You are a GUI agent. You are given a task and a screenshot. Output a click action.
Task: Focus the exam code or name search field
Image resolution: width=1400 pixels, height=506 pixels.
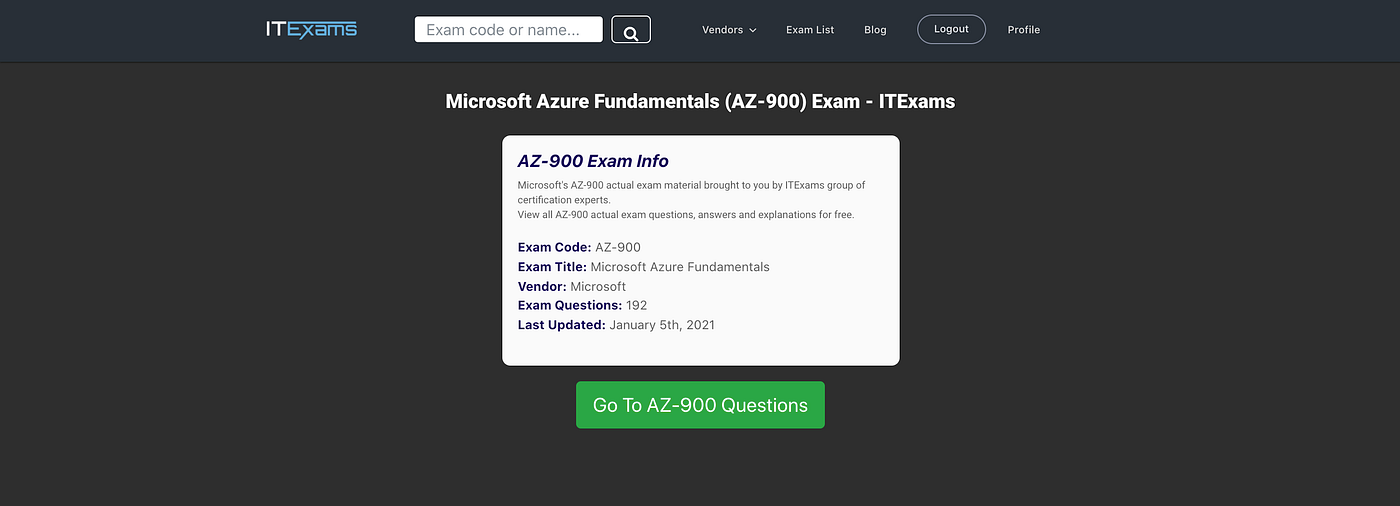[x=509, y=30]
